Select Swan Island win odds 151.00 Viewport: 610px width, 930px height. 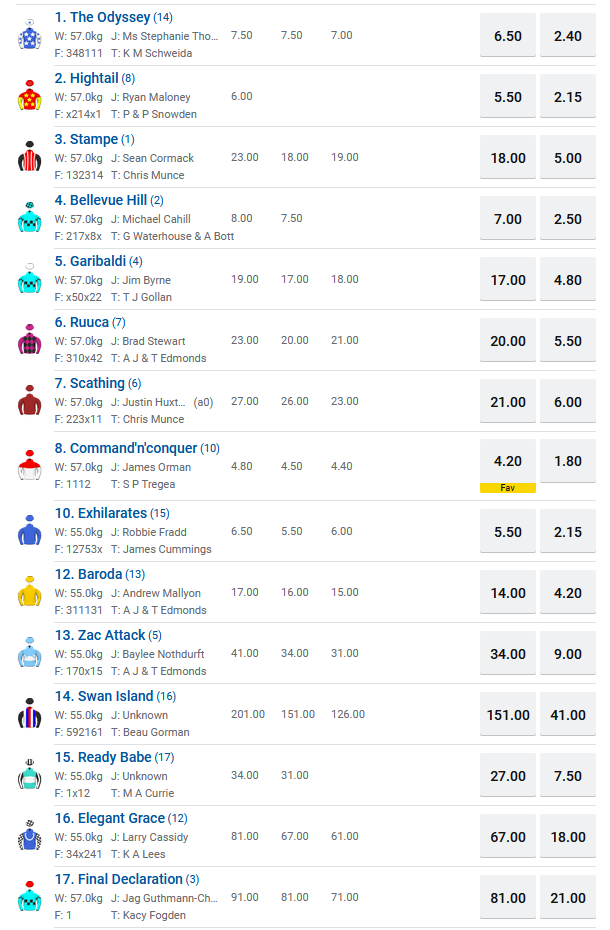(508, 715)
